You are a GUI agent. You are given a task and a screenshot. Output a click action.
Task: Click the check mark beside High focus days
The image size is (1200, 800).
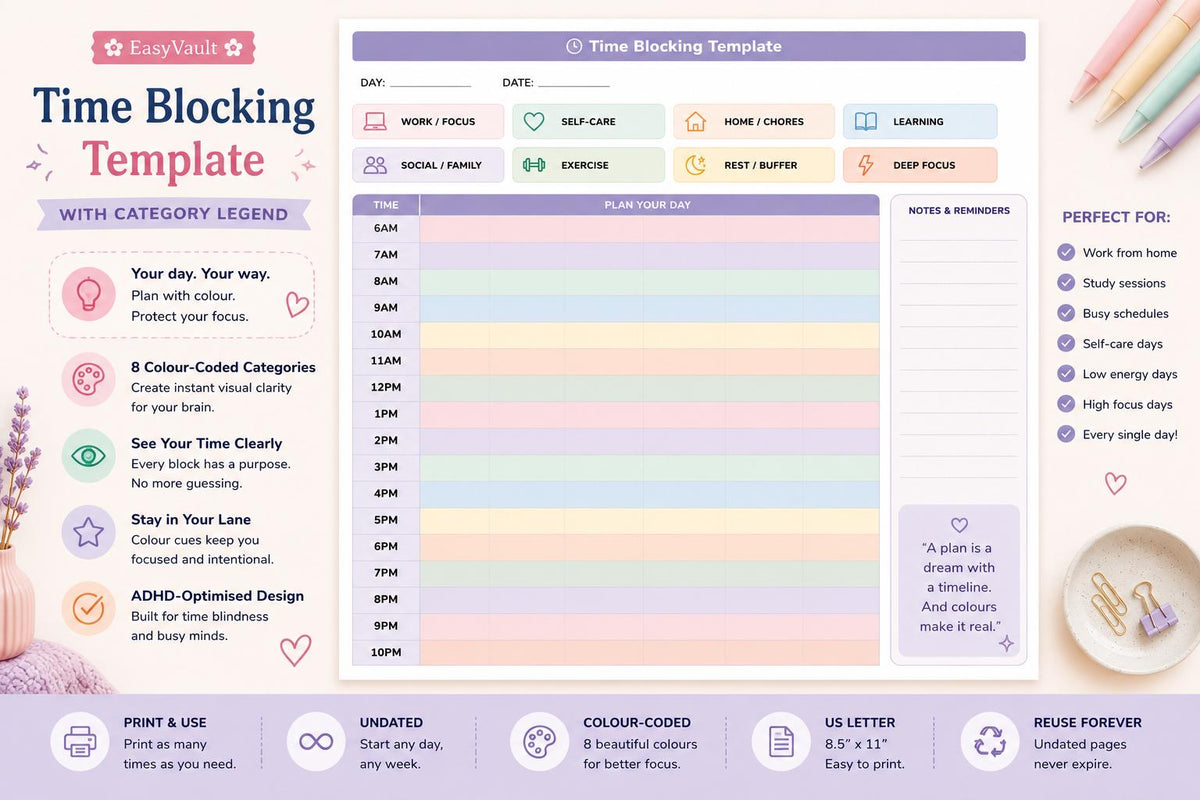pos(1066,404)
